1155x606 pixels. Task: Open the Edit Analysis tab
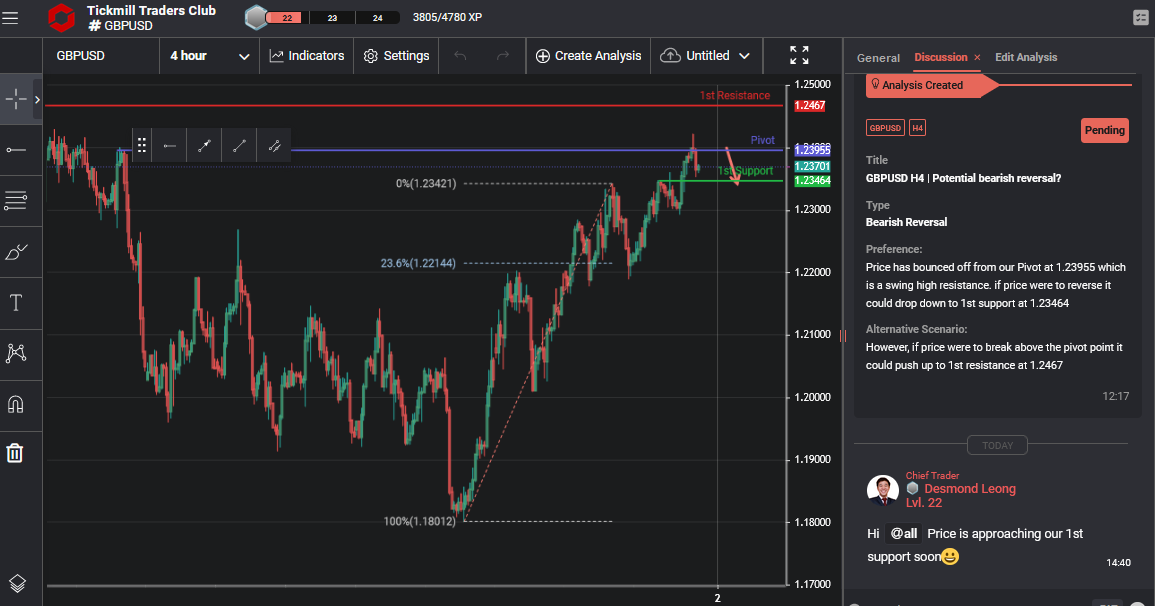[1025, 57]
